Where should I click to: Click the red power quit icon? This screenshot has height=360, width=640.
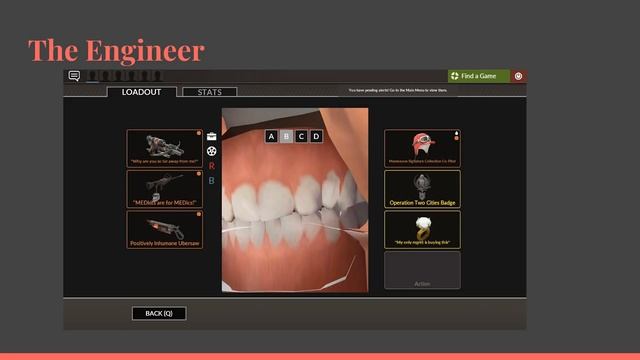click(518, 76)
